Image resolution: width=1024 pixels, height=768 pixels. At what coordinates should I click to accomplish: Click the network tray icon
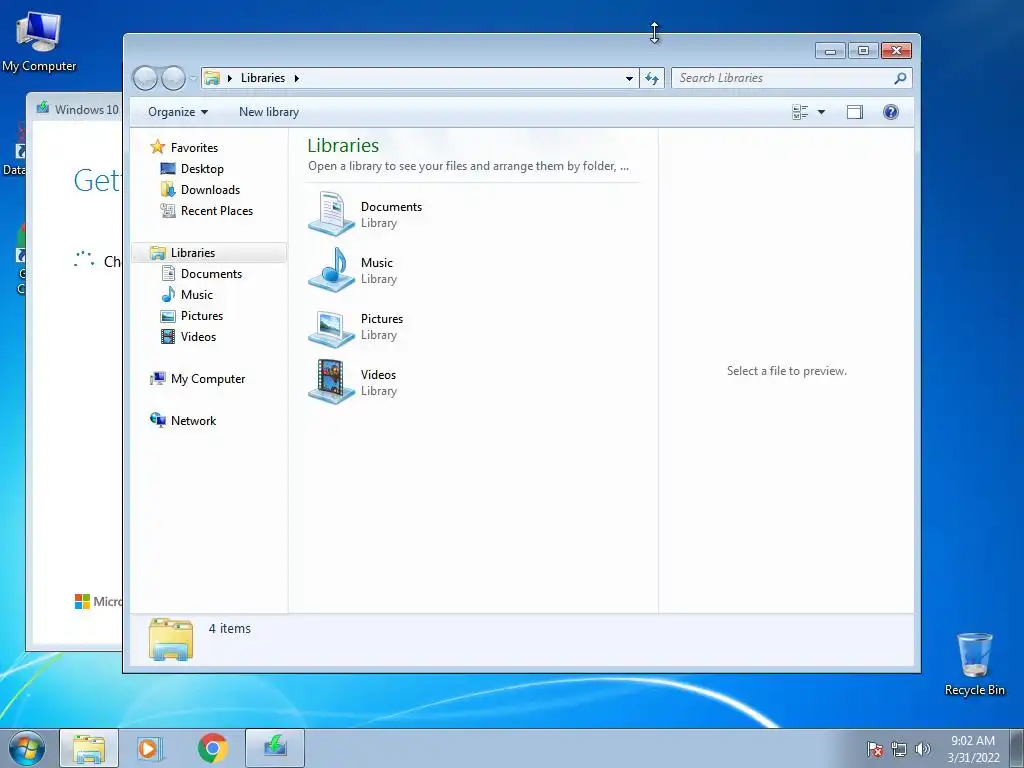pyautogui.click(x=899, y=749)
